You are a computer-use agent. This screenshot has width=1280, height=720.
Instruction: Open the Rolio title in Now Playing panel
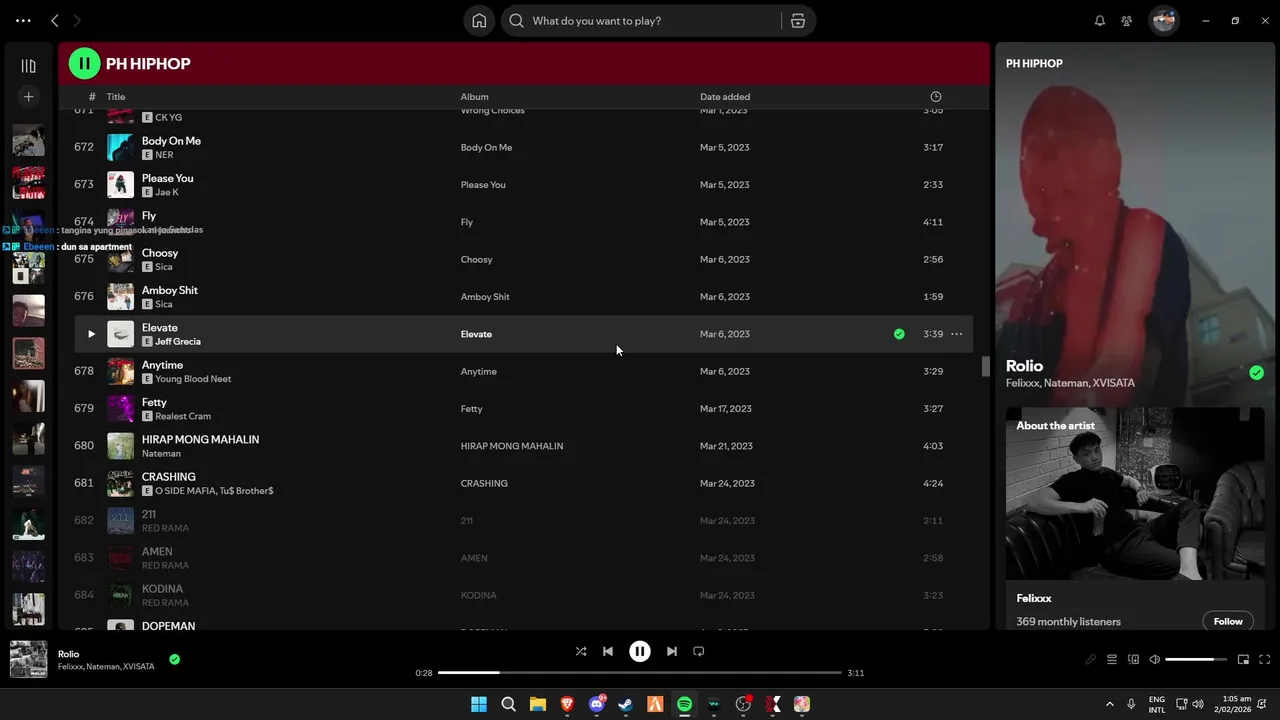(1024, 366)
